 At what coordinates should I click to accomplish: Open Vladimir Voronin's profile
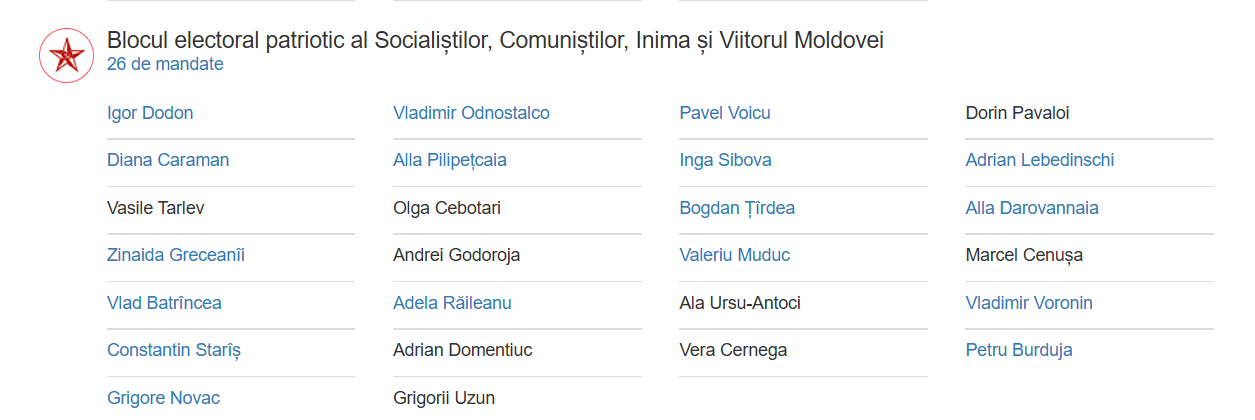(x=1029, y=303)
